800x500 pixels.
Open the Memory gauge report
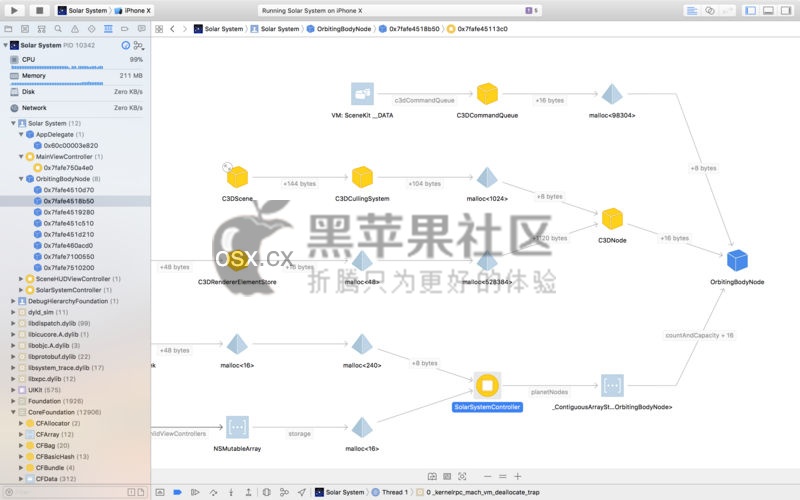point(77,76)
